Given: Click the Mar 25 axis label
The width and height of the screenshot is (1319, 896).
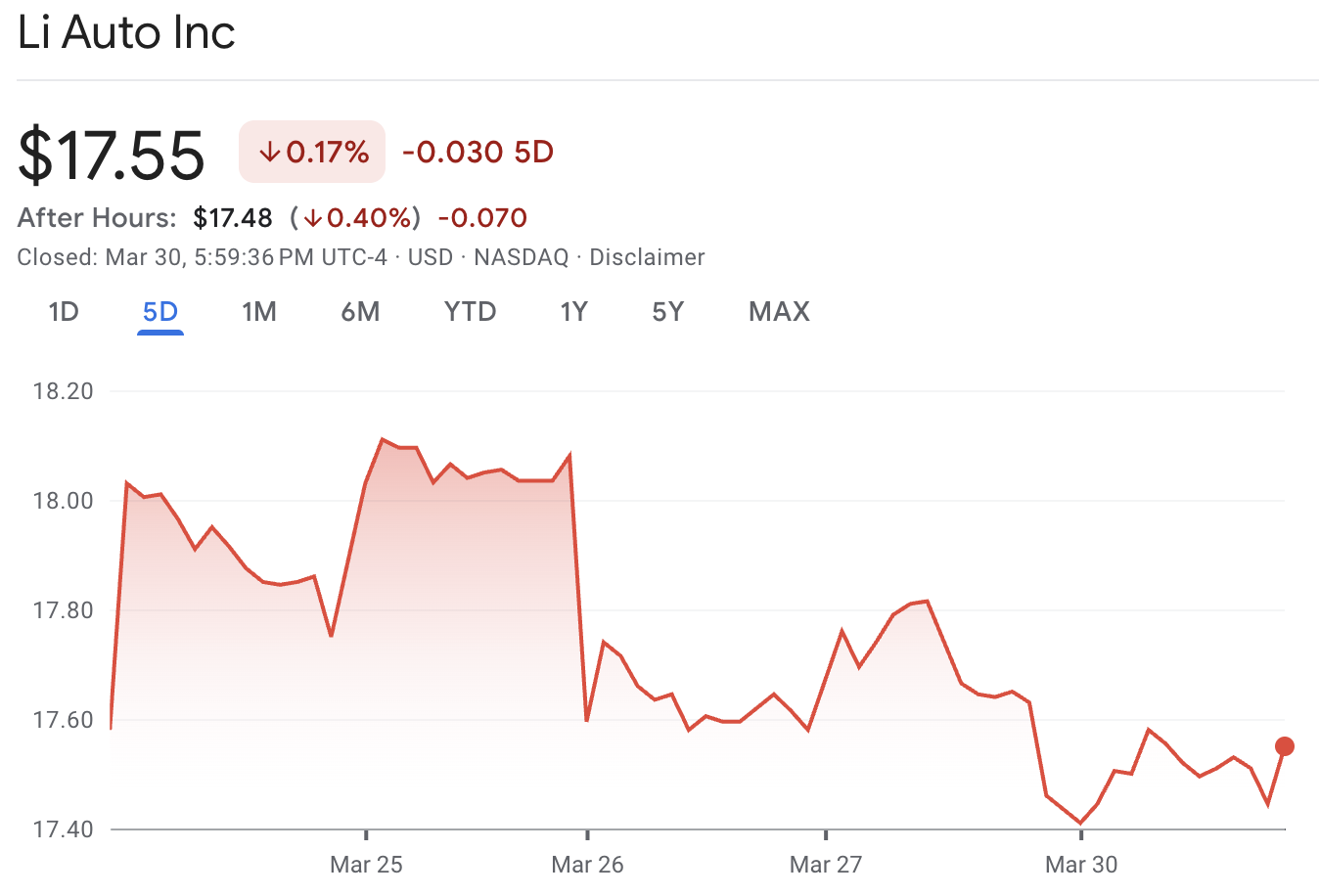Looking at the screenshot, I should click(x=367, y=865).
